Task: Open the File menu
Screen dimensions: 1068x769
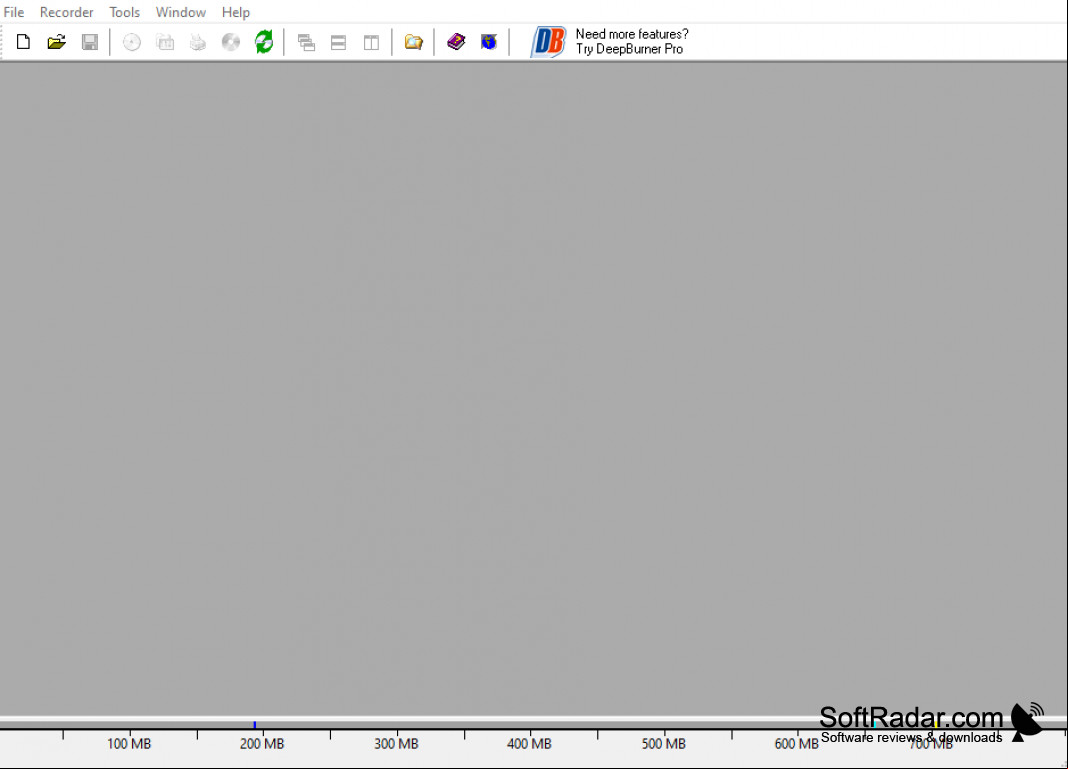Action: [14, 12]
